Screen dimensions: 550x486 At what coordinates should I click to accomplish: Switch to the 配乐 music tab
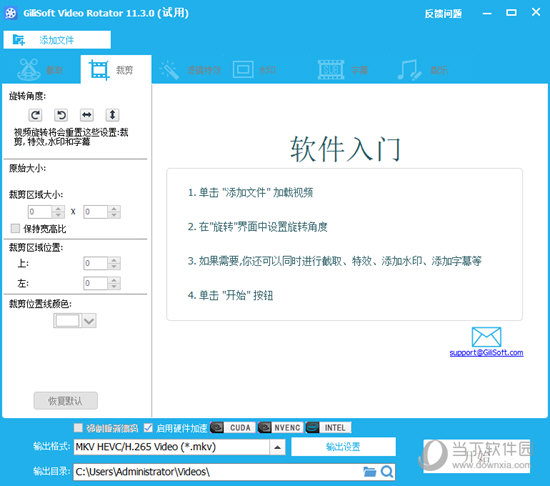(422, 70)
